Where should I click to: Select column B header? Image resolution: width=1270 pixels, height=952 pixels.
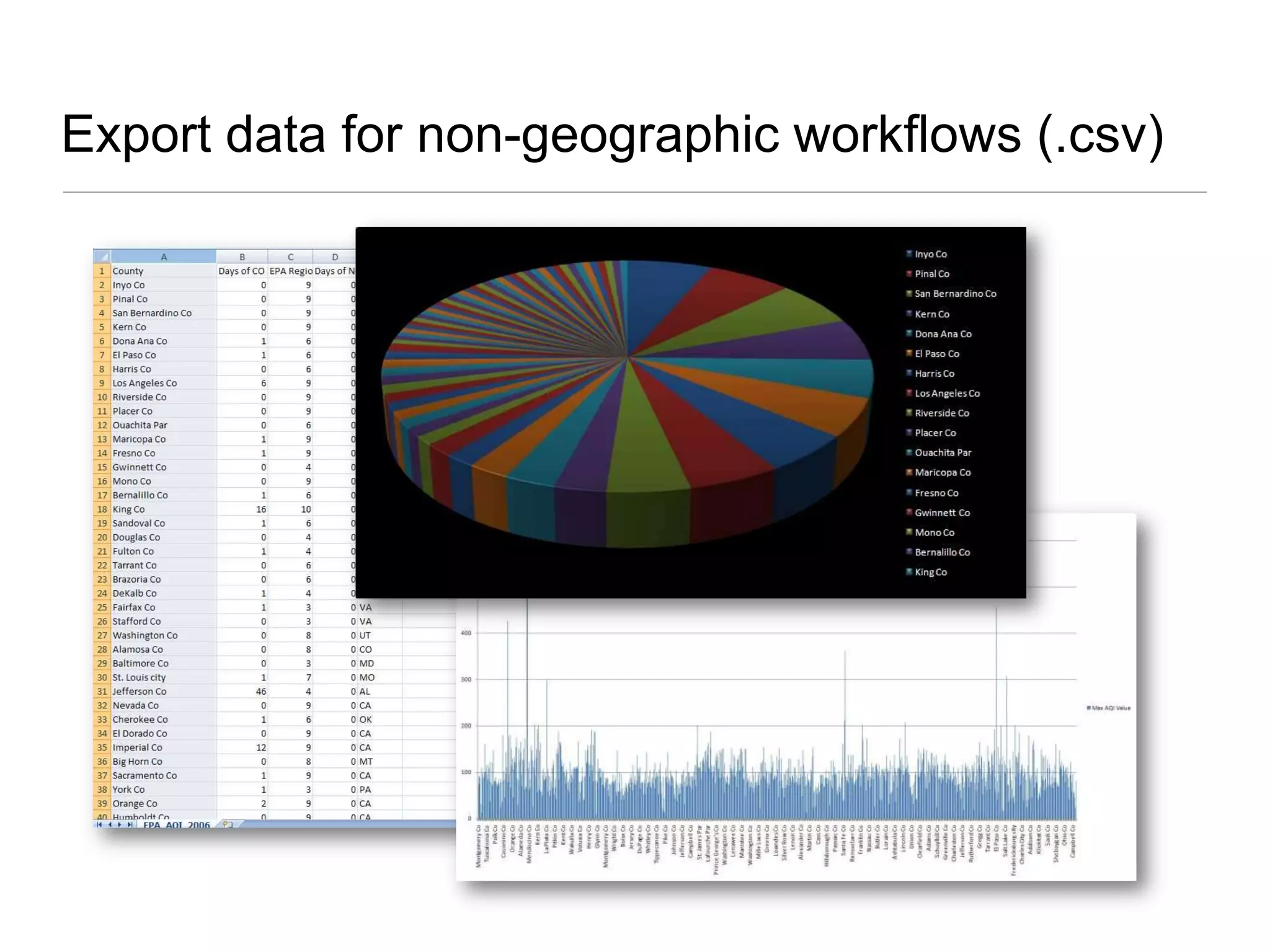coord(242,257)
